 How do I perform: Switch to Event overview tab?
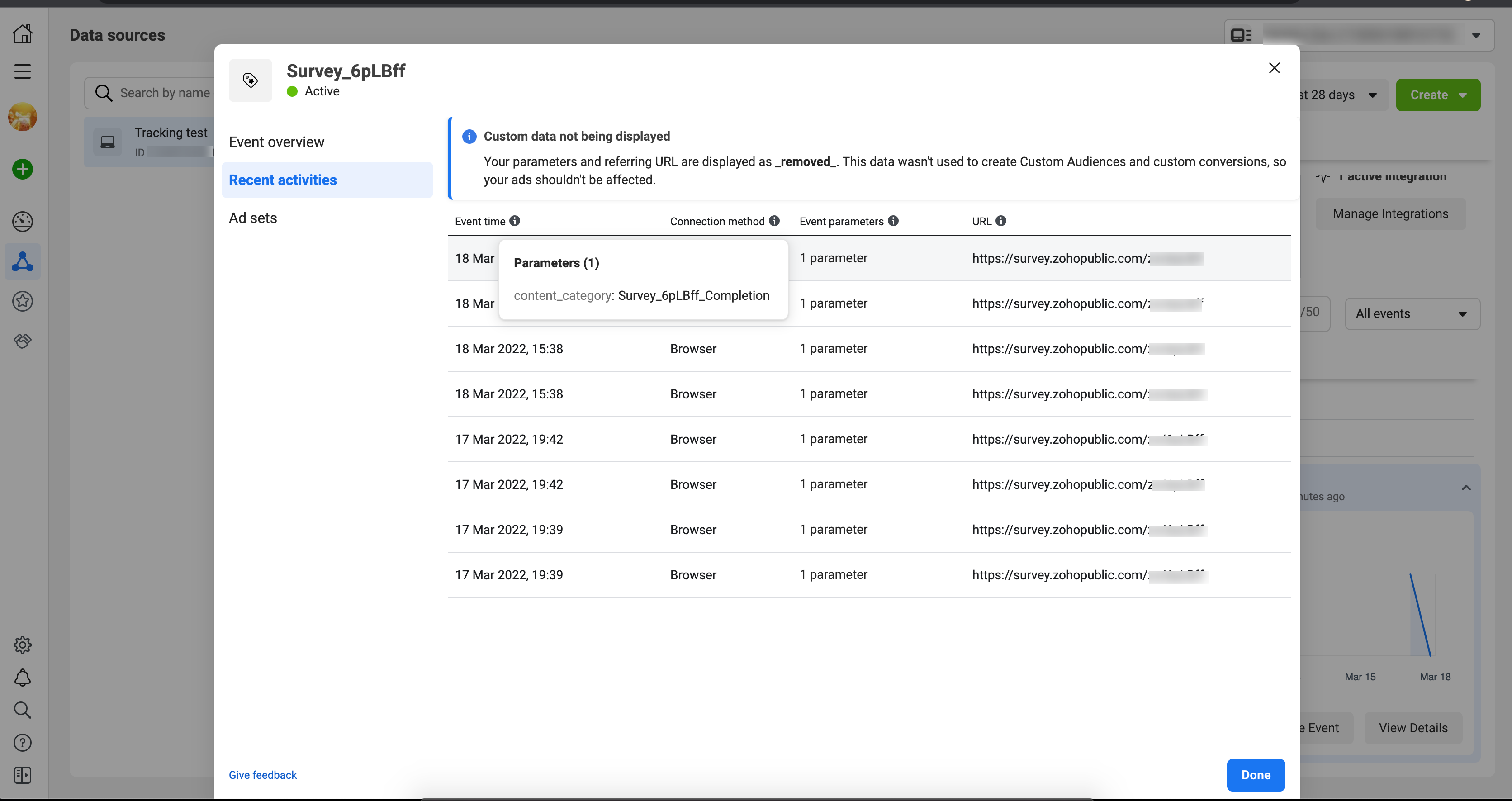(x=276, y=142)
